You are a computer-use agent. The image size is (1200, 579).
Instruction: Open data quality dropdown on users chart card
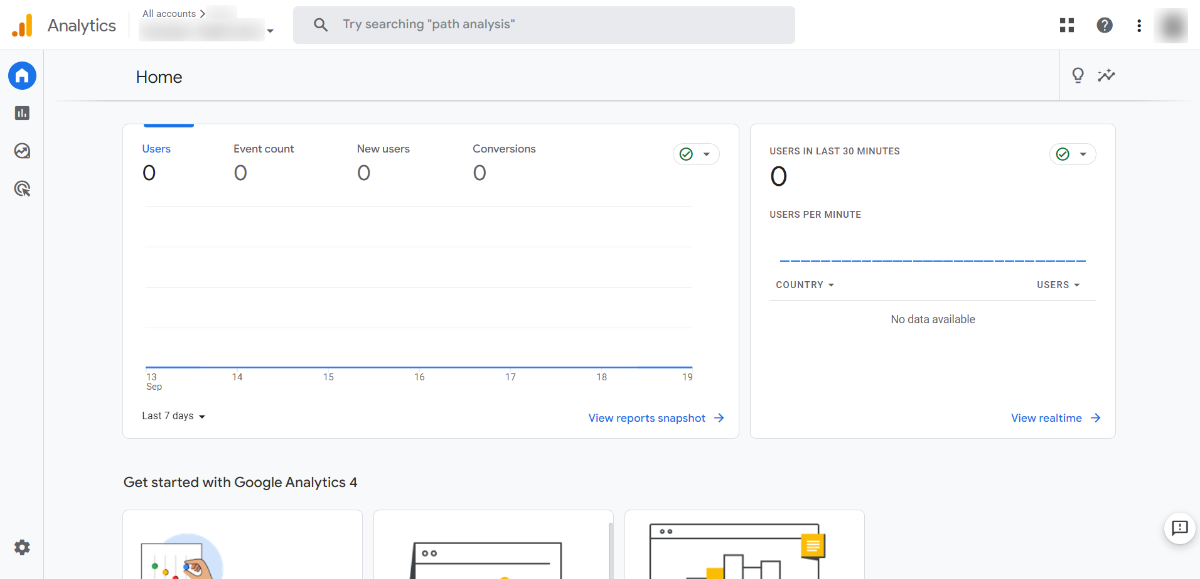[696, 154]
